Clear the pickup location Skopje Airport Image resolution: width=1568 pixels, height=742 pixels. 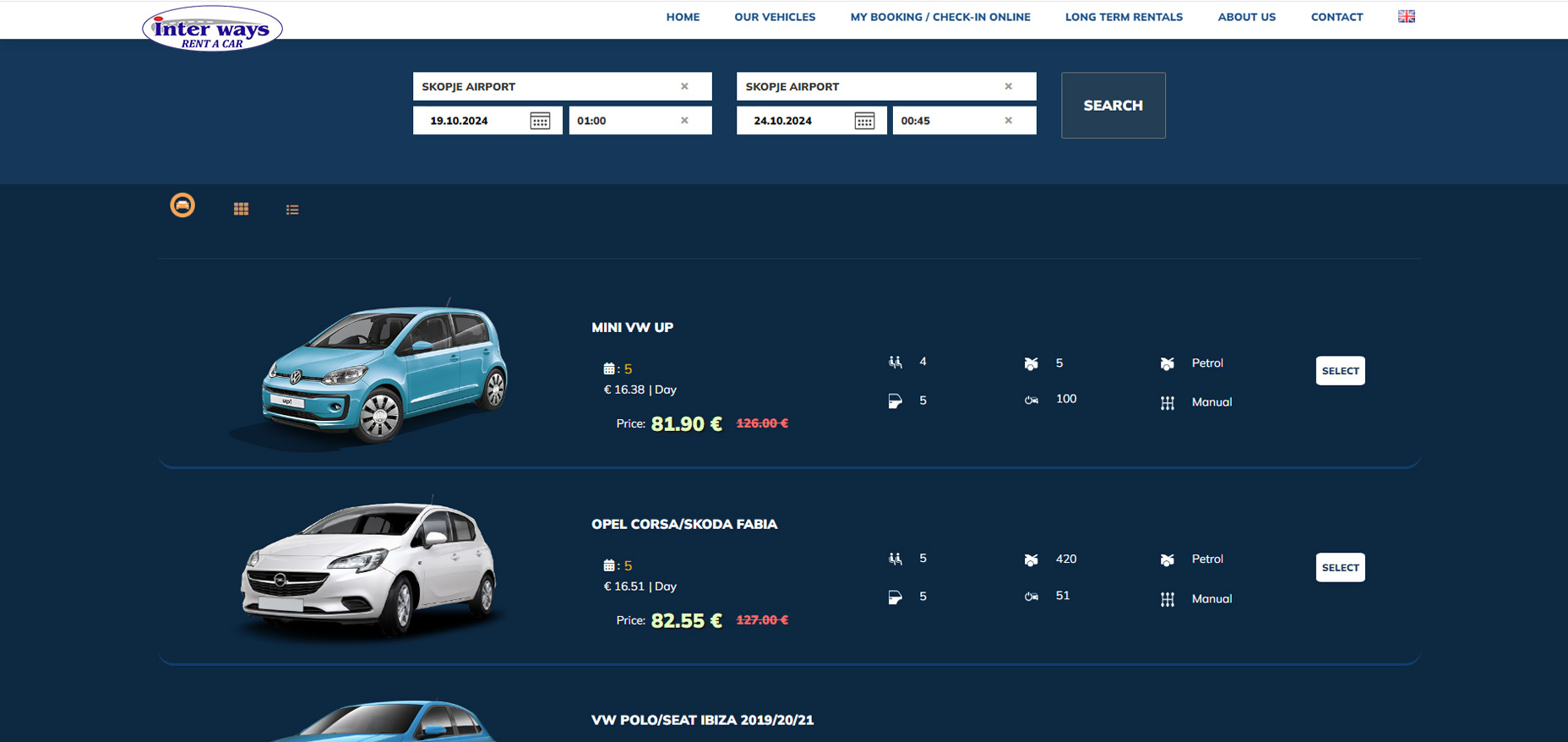684,86
